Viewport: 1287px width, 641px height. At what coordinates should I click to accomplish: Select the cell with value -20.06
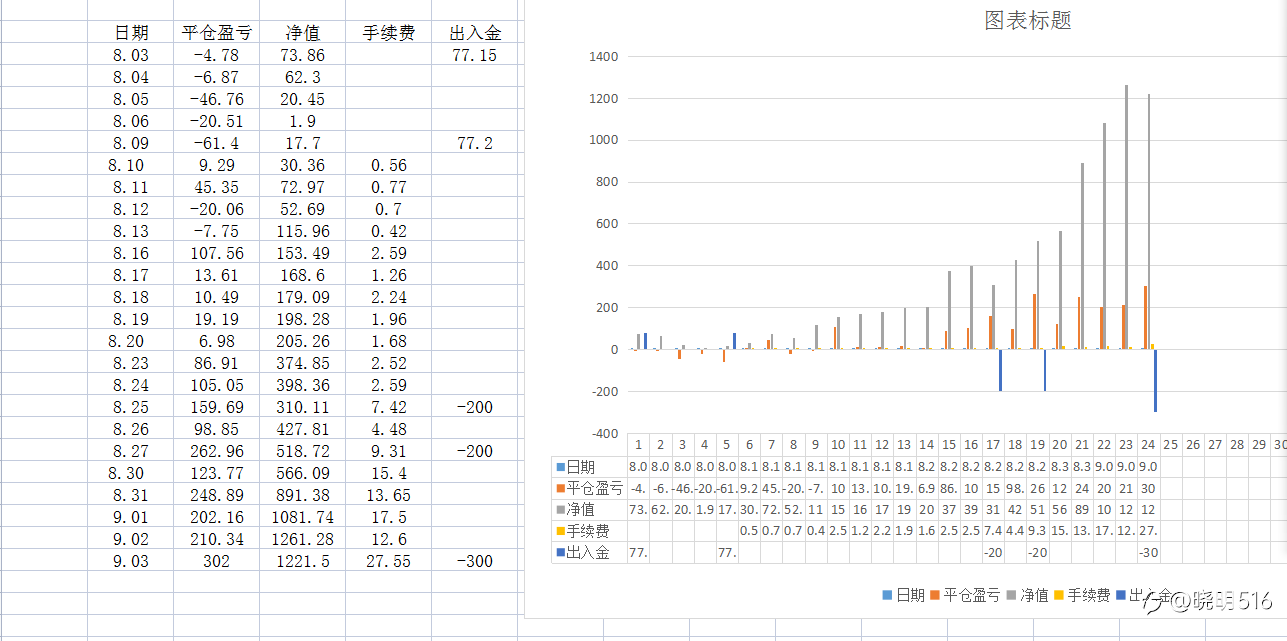[x=216, y=209]
